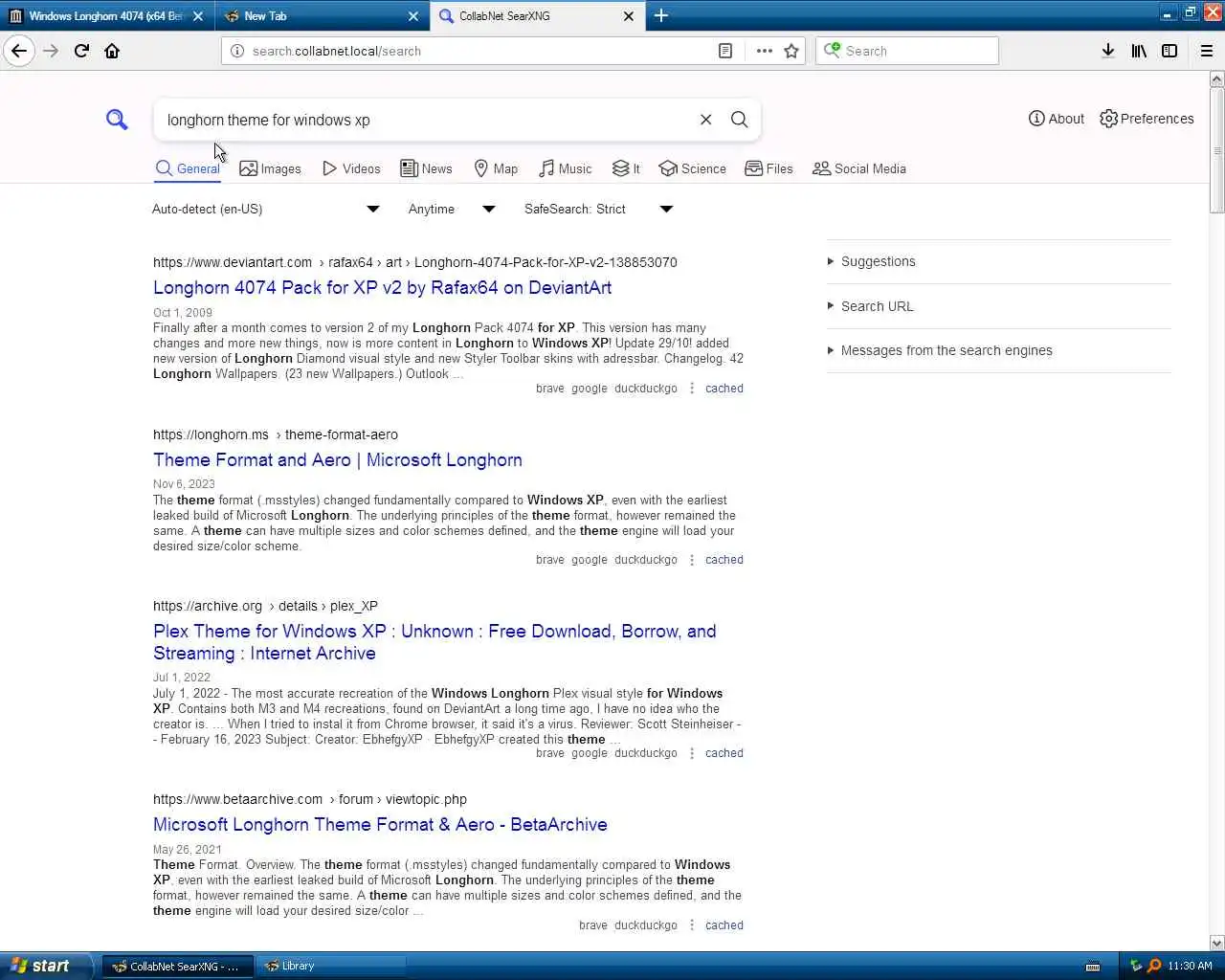Open the browser home page
Image resolution: width=1225 pixels, height=980 pixels.
pyautogui.click(x=112, y=51)
